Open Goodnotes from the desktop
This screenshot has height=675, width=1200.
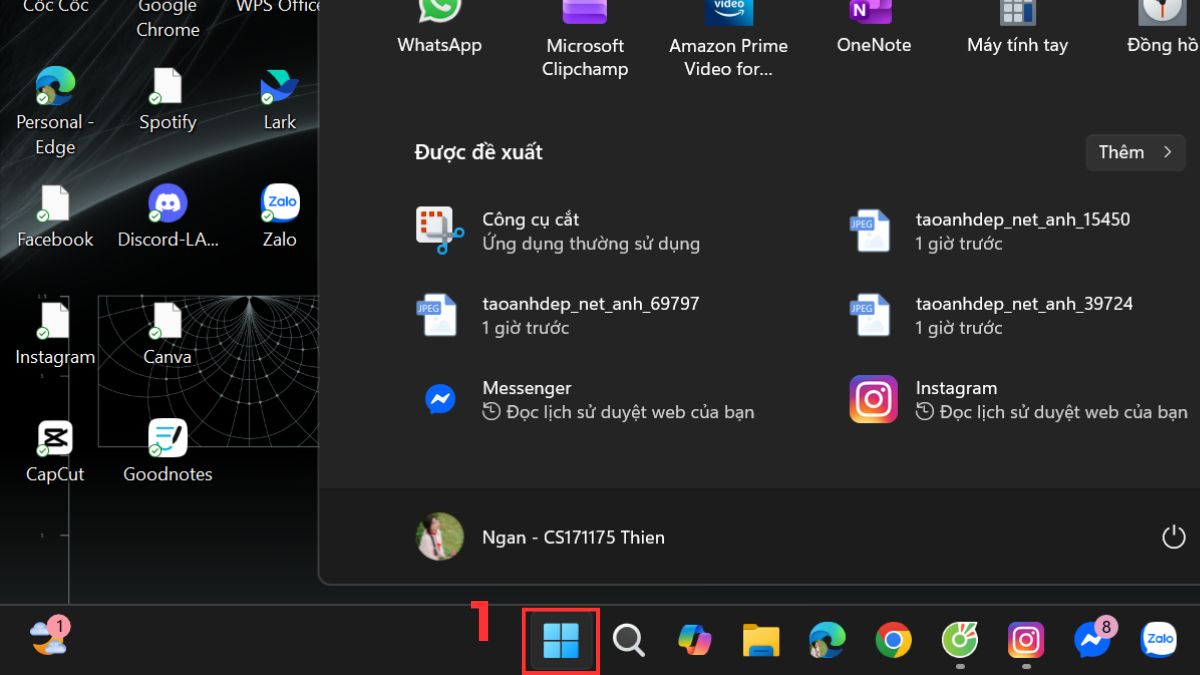tap(167, 445)
